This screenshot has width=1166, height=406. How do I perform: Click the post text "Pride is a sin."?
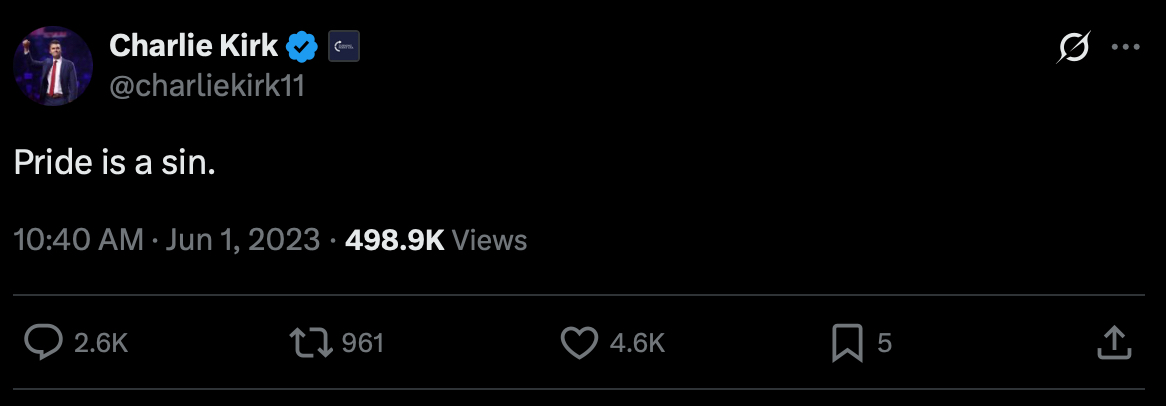[115, 163]
